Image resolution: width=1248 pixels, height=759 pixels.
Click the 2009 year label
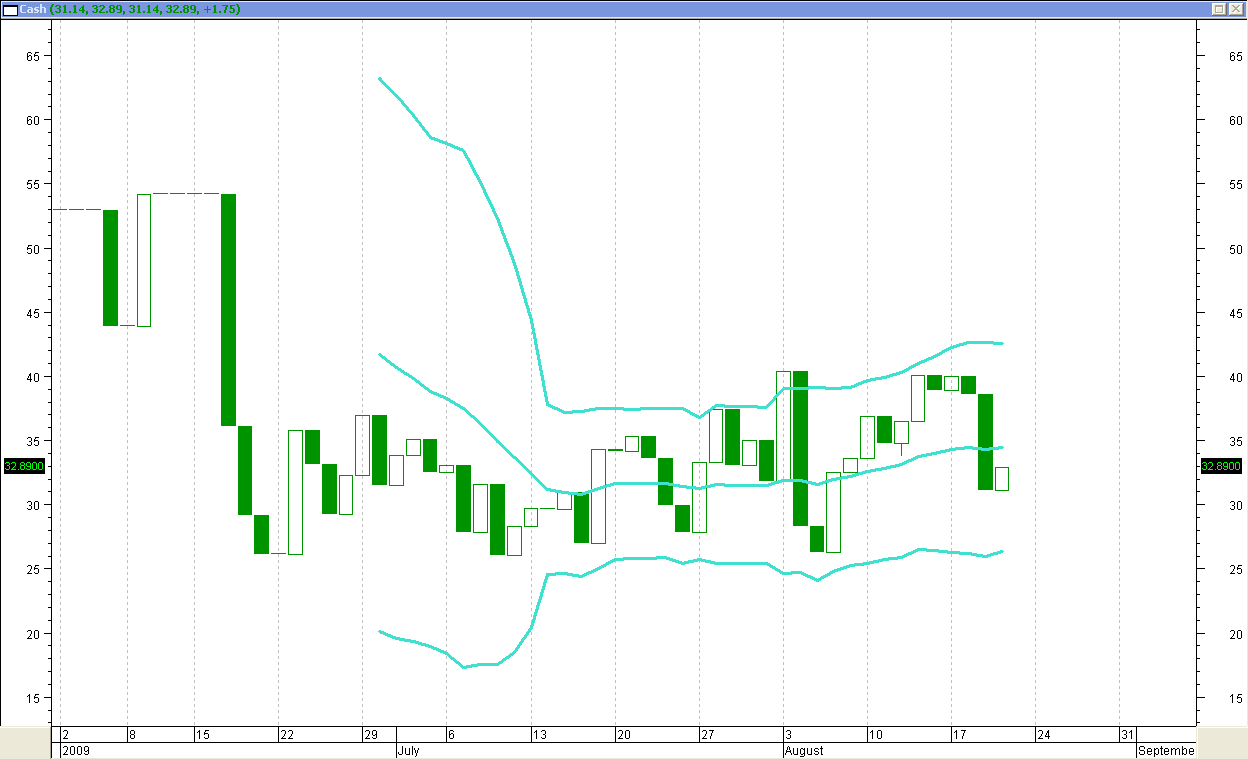(74, 751)
